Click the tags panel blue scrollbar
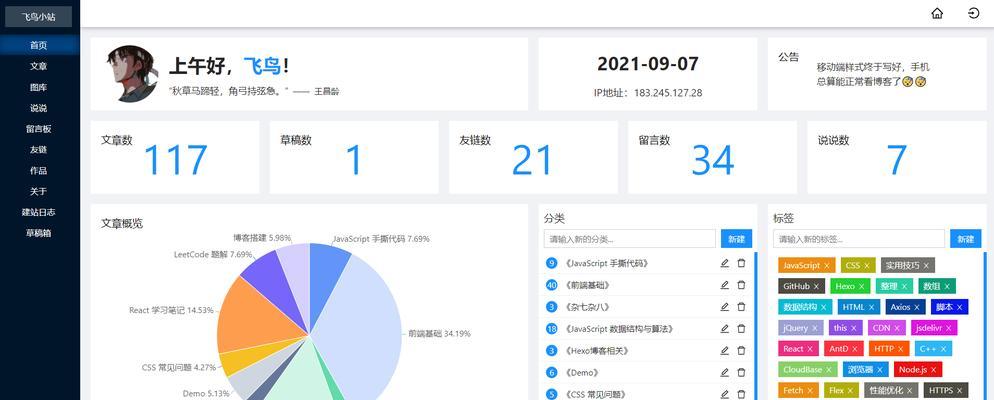Image resolution: width=994 pixels, height=400 pixels. click(984, 325)
